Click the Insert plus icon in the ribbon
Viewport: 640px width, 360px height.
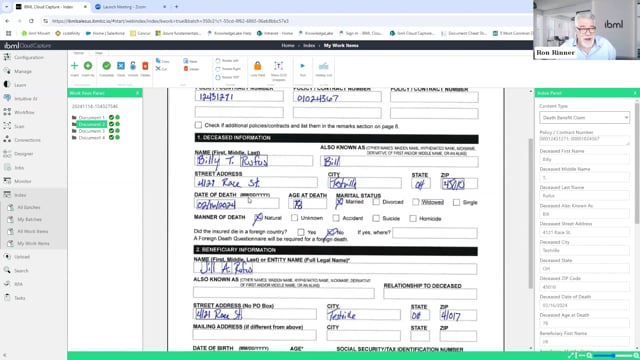tap(74, 66)
